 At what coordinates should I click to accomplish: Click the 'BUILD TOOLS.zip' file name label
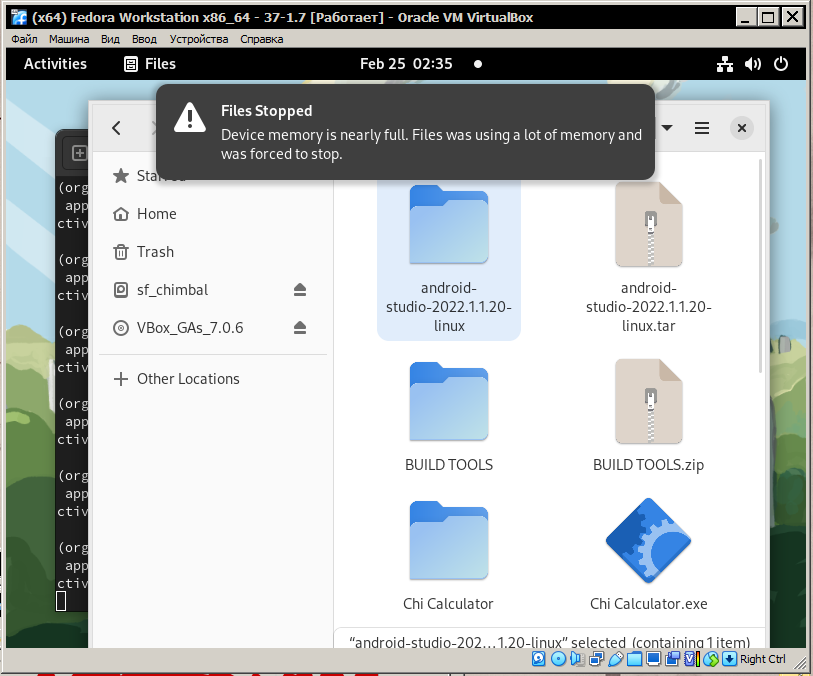tap(649, 465)
